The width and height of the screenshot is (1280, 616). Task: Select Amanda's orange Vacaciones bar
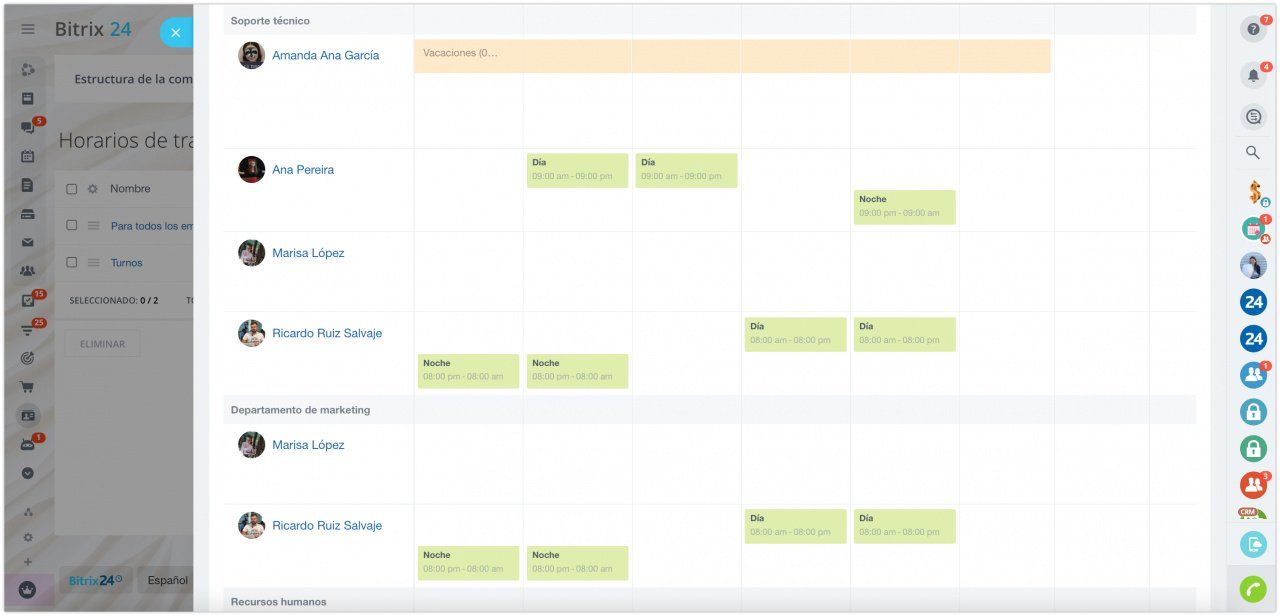[x=732, y=56]
